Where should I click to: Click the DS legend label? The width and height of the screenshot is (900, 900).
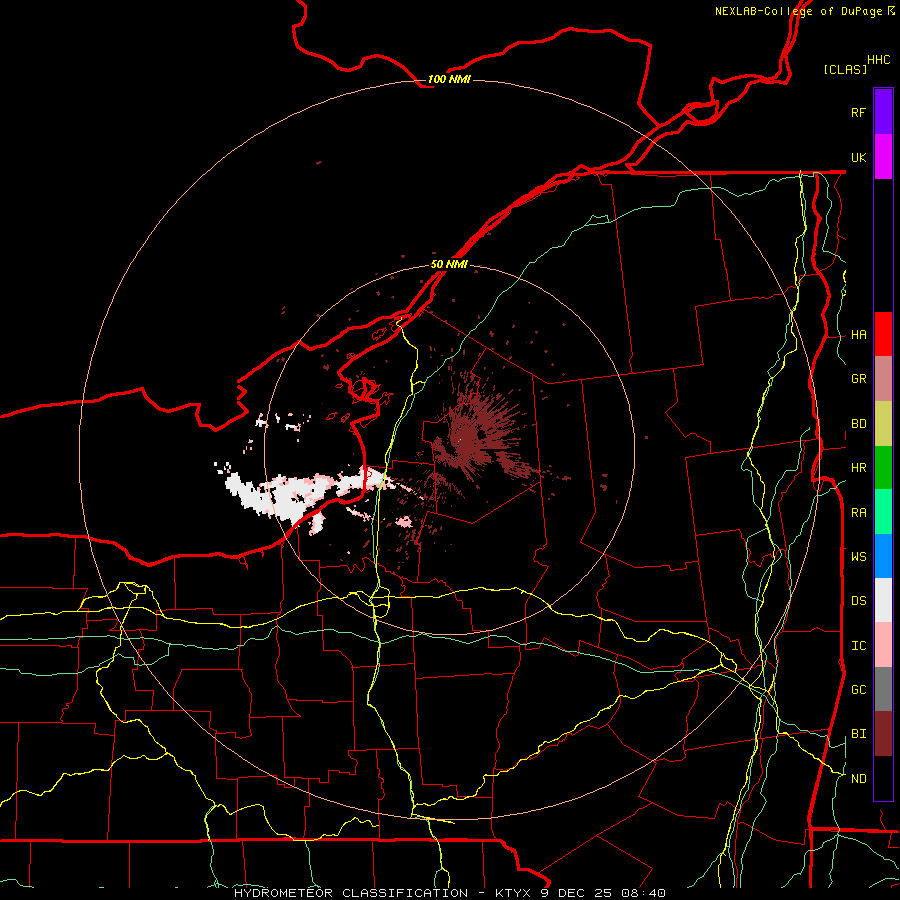[859, 601]
